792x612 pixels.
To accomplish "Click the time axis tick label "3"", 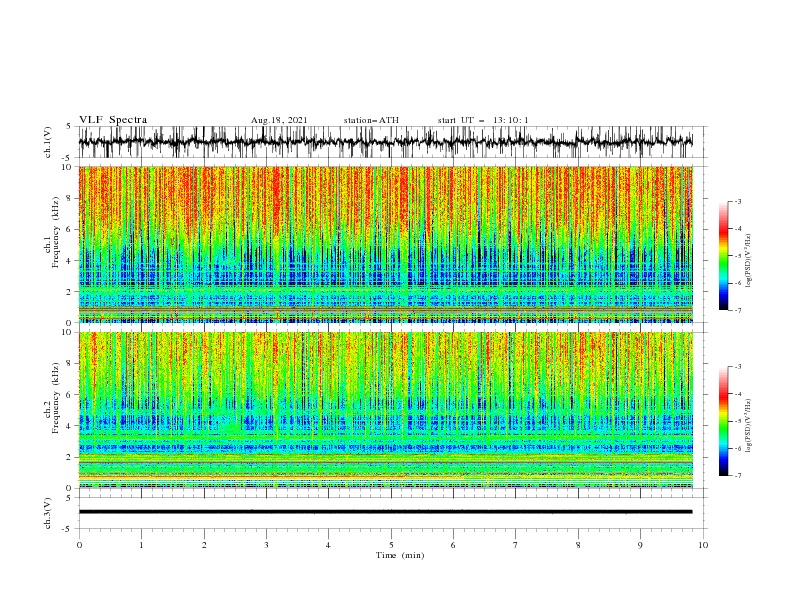I will click(x=266, y=545).
